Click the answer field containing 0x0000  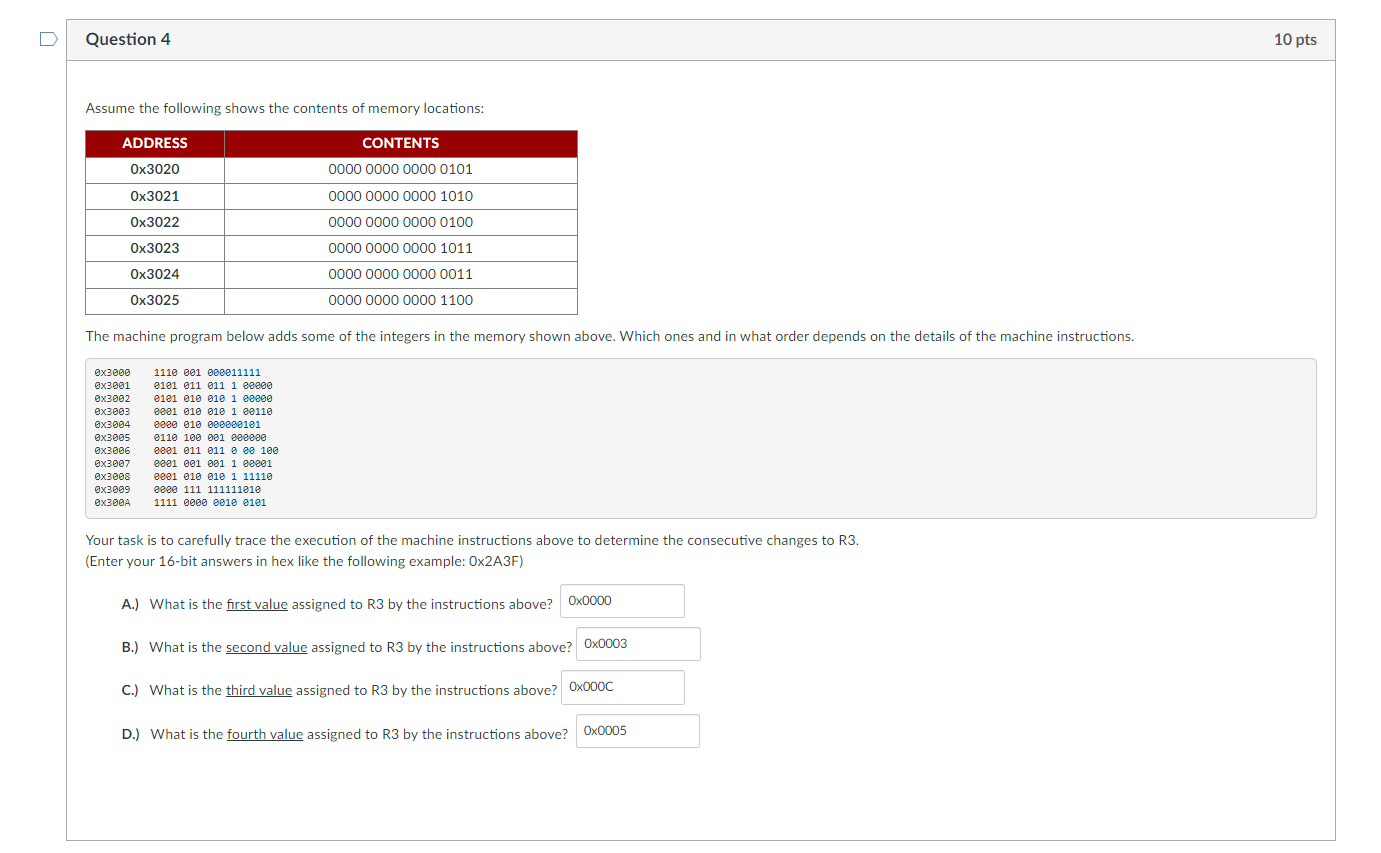(622, 601)
